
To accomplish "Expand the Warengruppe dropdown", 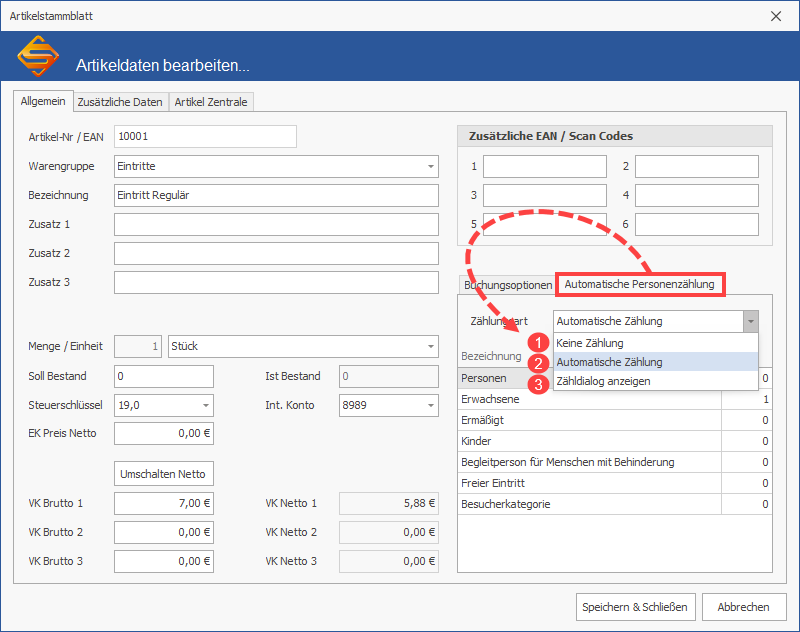I will tap(430, 166).
